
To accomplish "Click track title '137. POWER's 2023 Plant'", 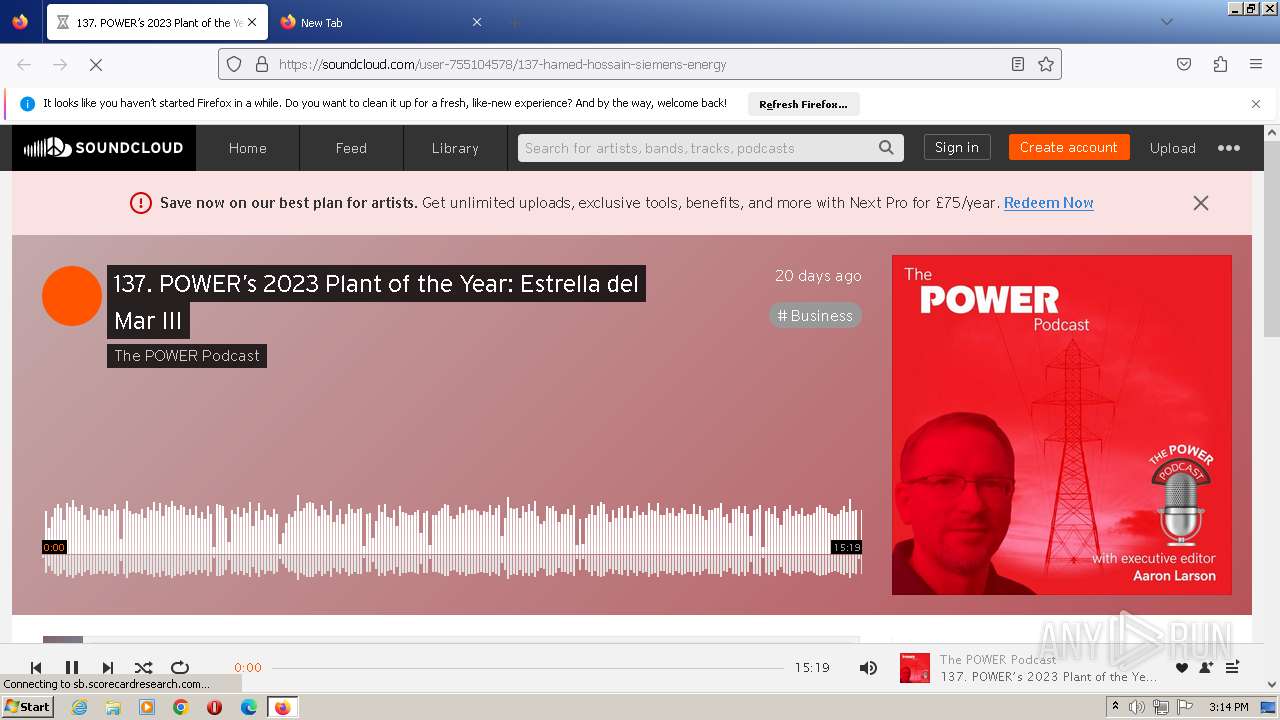I will [x=376, y=302].
